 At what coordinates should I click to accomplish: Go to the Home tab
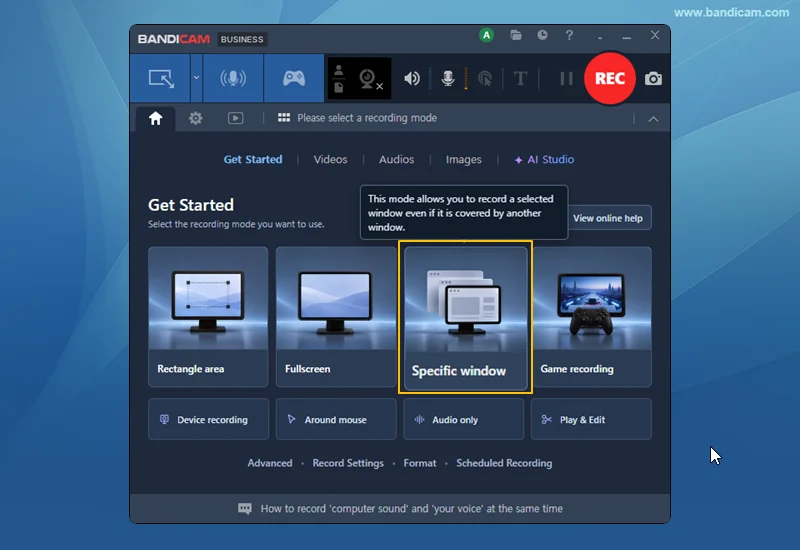[156, 118]
